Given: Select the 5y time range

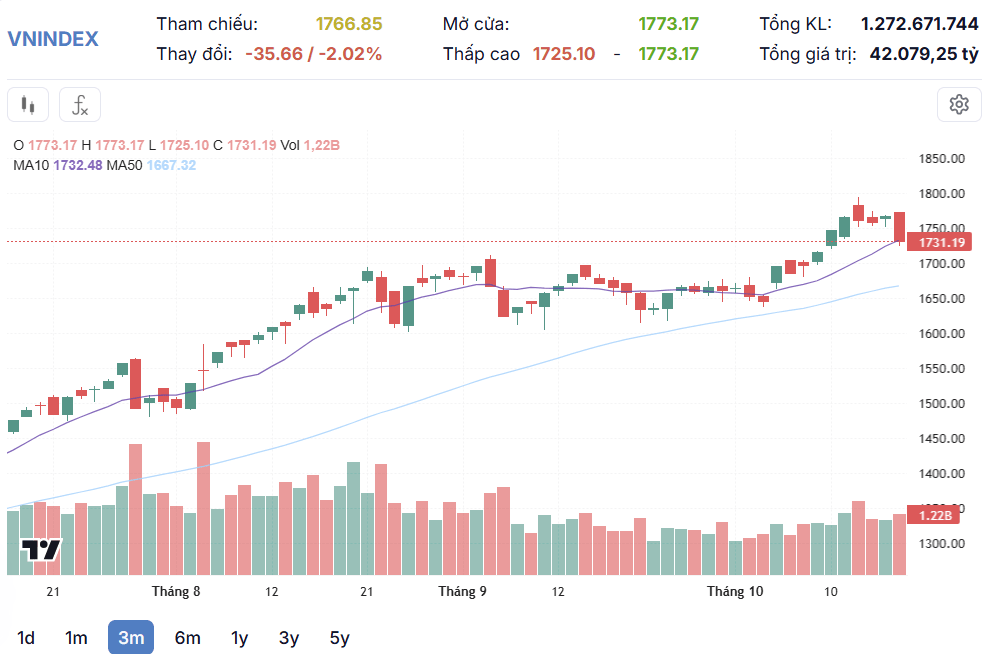Looking at the screenshot, I should click(339, 638).
